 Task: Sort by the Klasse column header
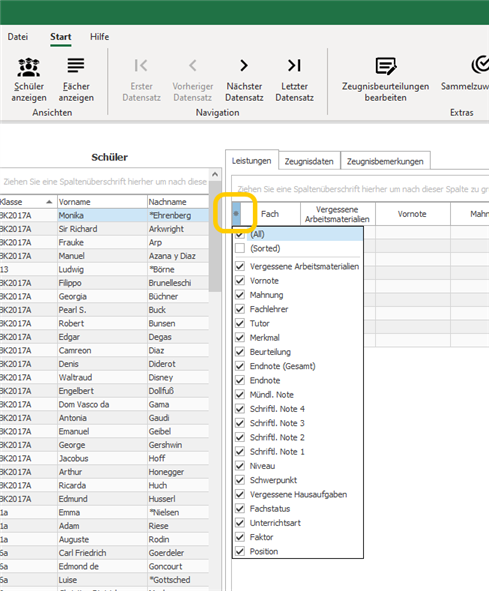(28, 202)
